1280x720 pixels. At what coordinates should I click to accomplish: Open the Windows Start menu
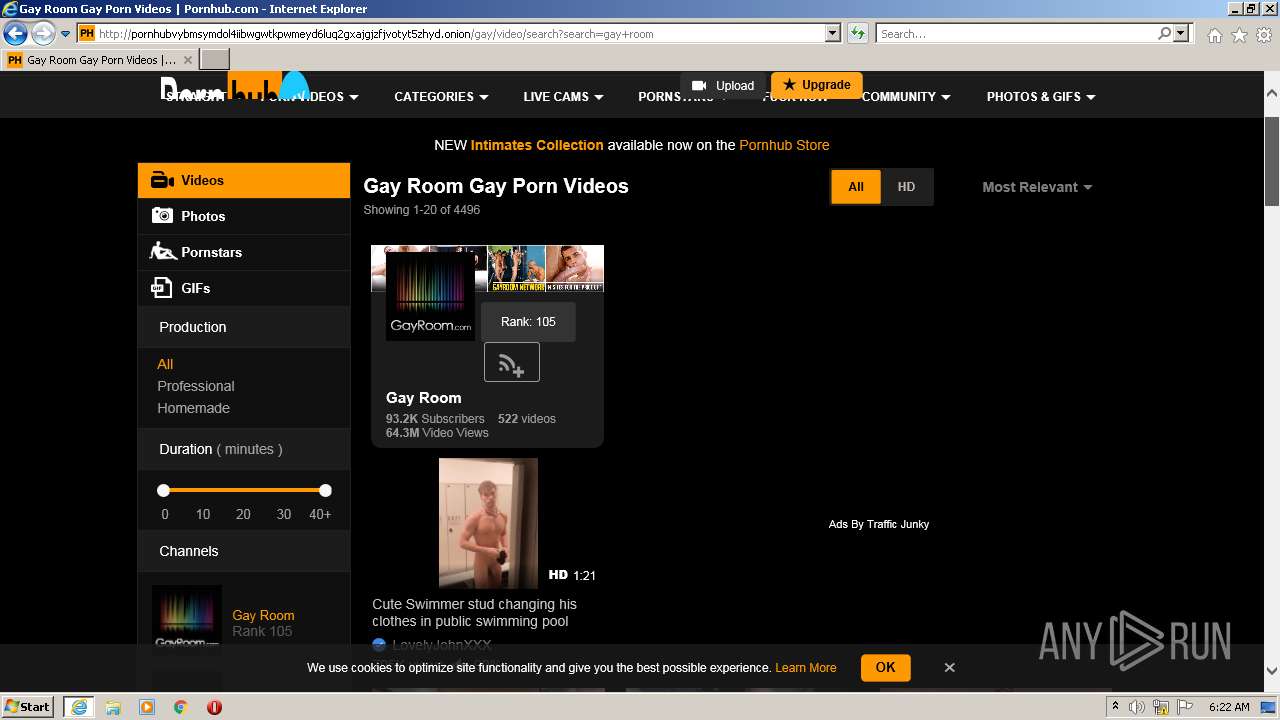point(28,706)
